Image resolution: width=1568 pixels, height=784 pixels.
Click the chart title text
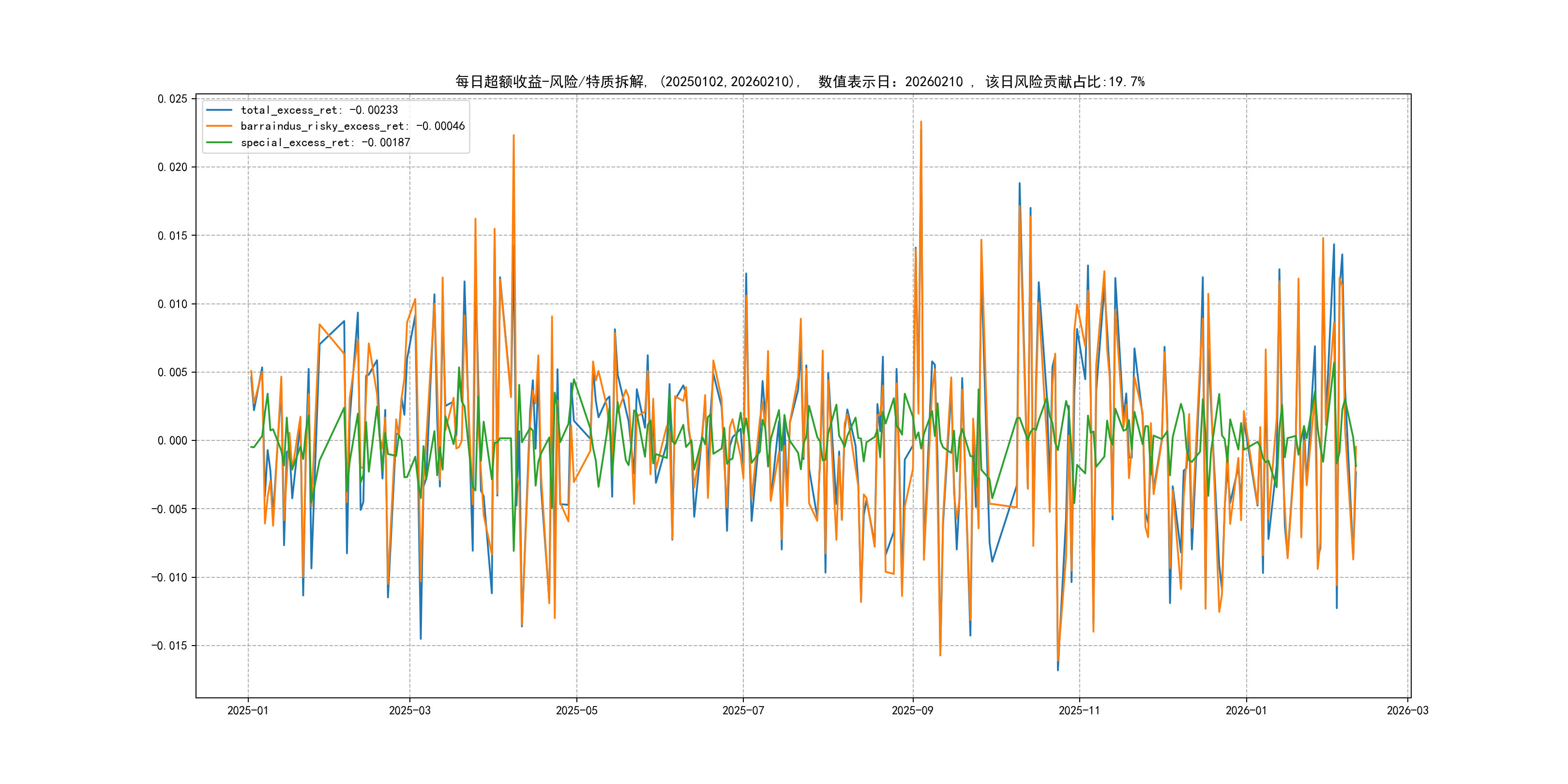click(800, 82)
